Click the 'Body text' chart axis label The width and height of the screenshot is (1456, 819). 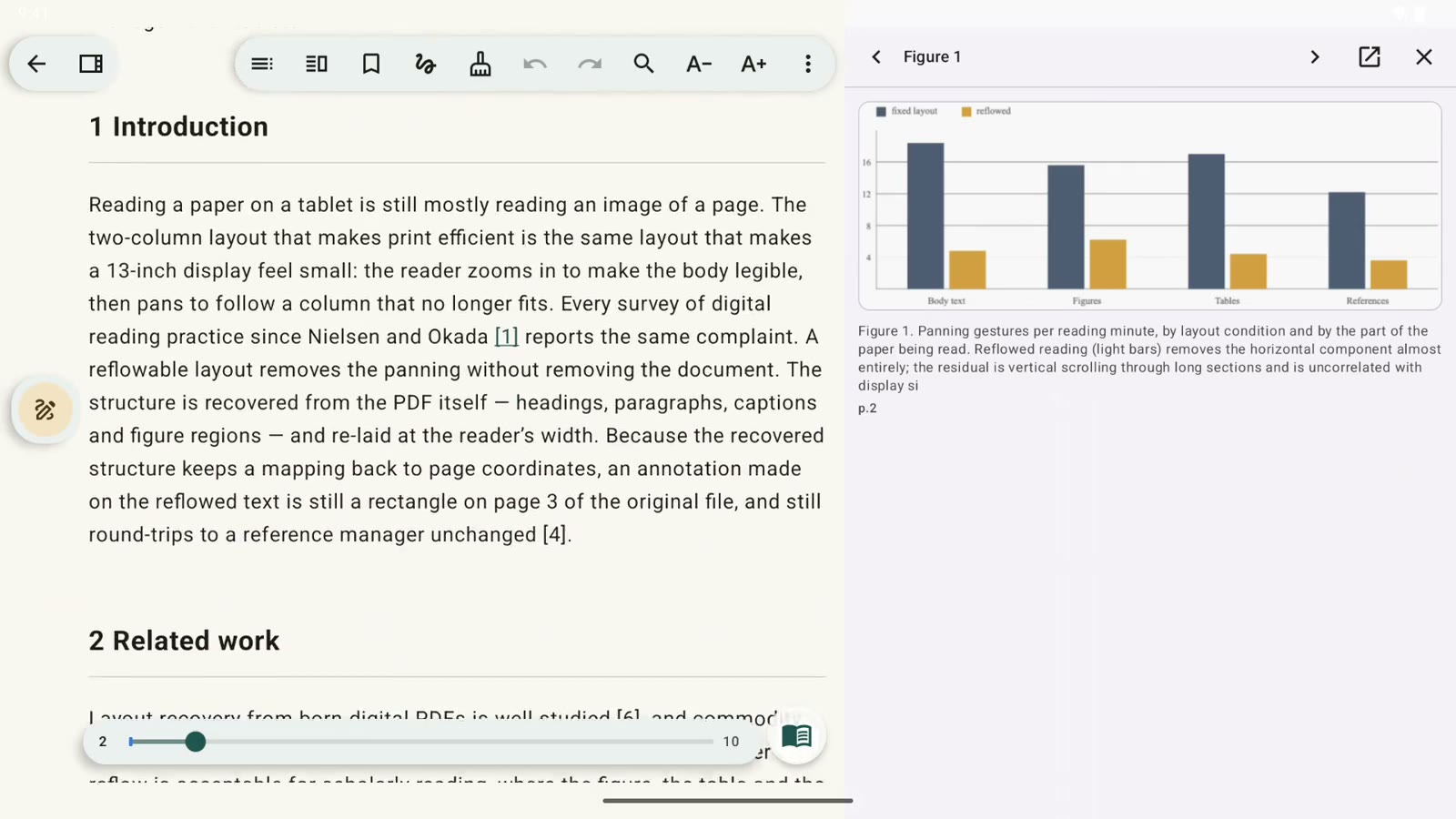pos(946,300)
